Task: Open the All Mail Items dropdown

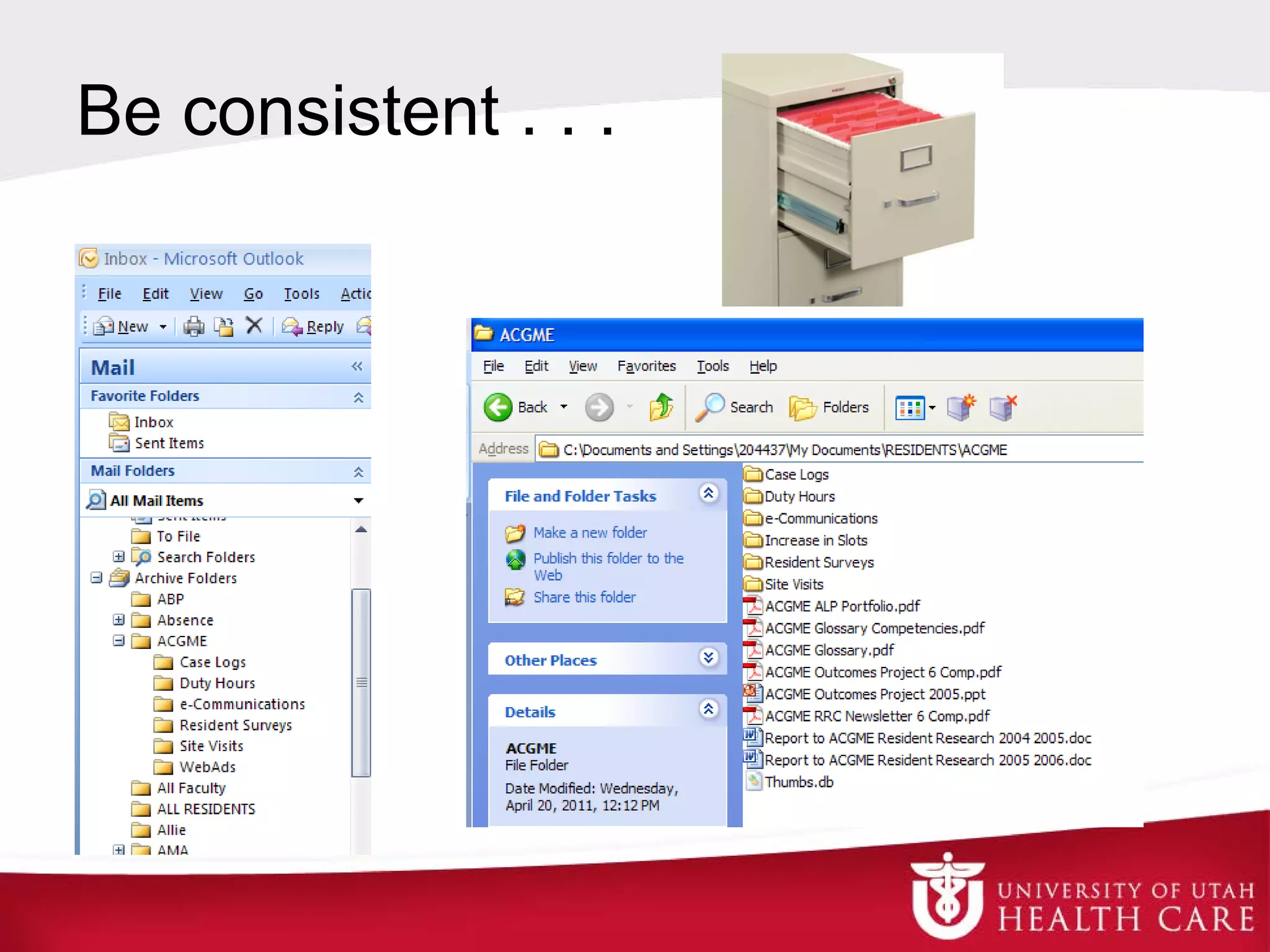Action: click(x=358, y=500)
